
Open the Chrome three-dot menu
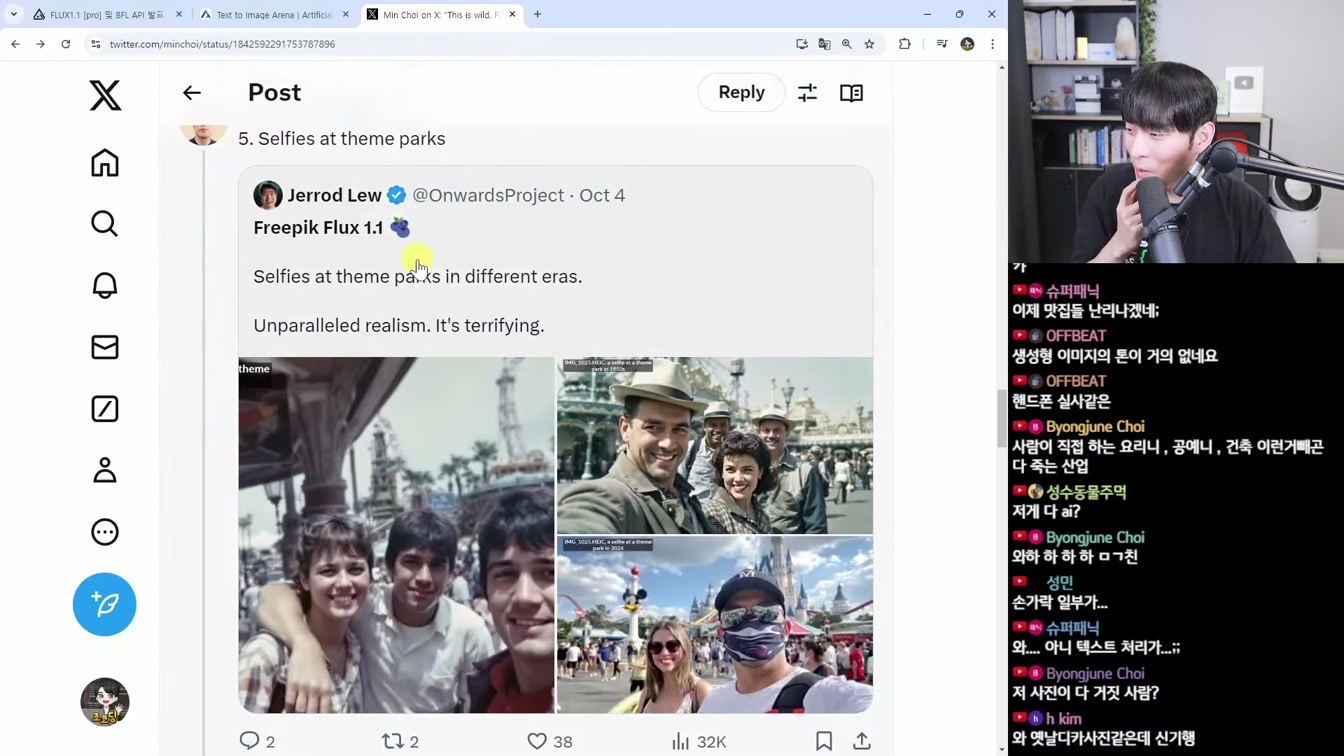tap(992, 44)
